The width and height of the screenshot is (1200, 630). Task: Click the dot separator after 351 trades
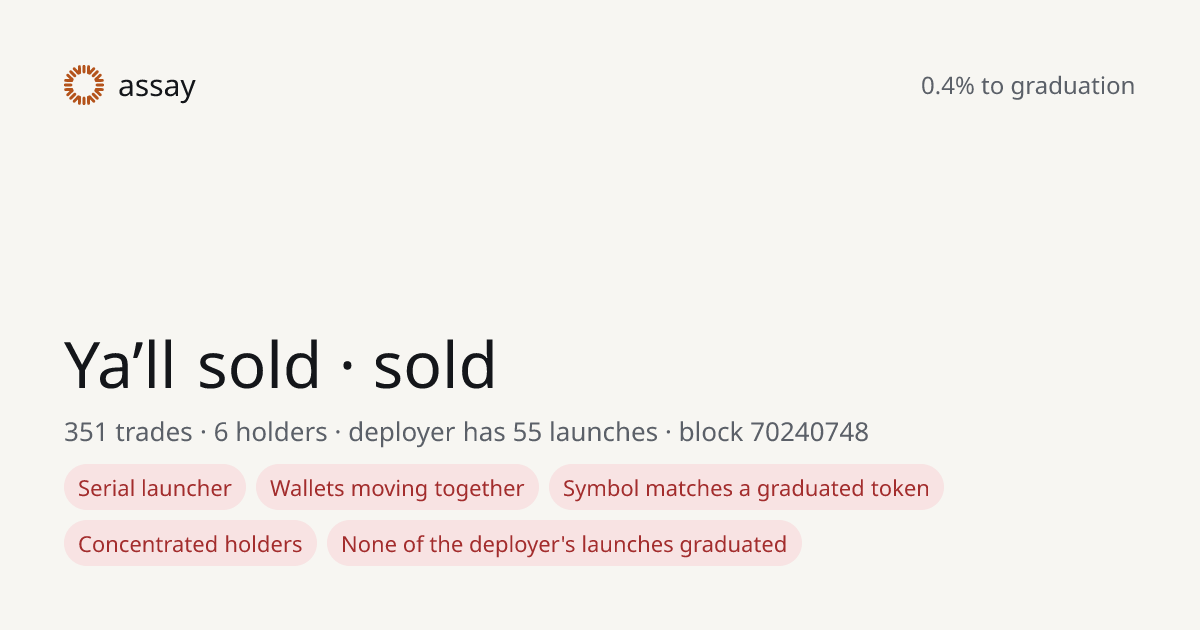point(203,433)
